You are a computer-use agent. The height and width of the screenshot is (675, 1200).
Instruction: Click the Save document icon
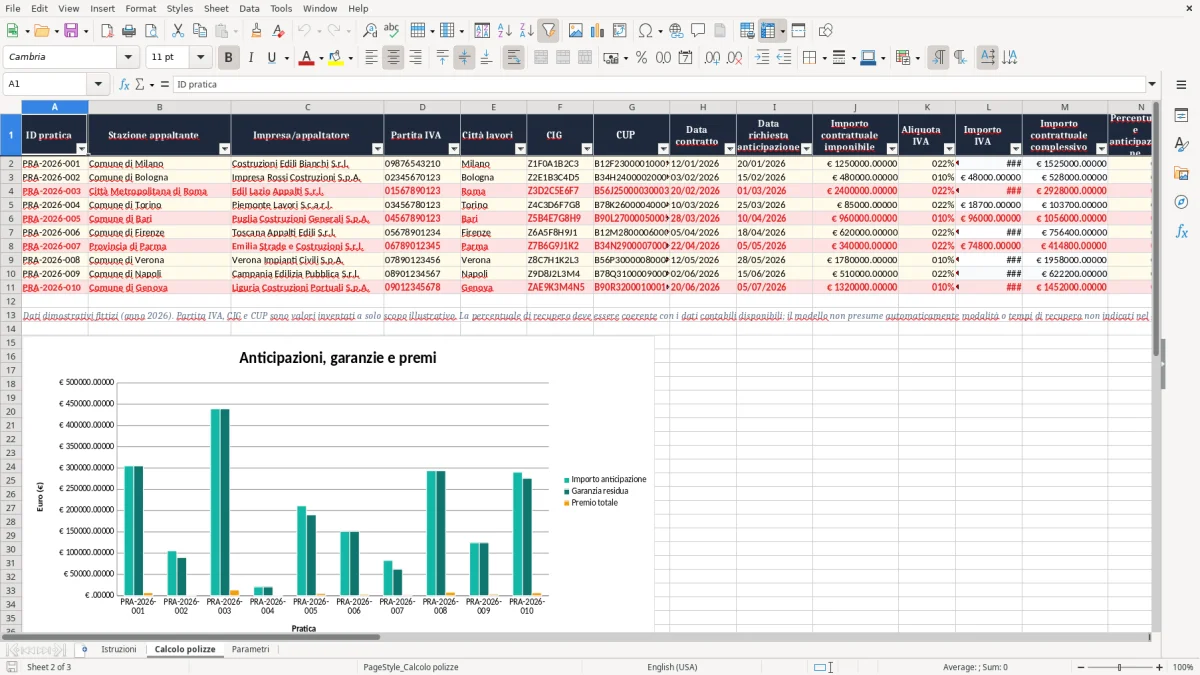[71, 31]
